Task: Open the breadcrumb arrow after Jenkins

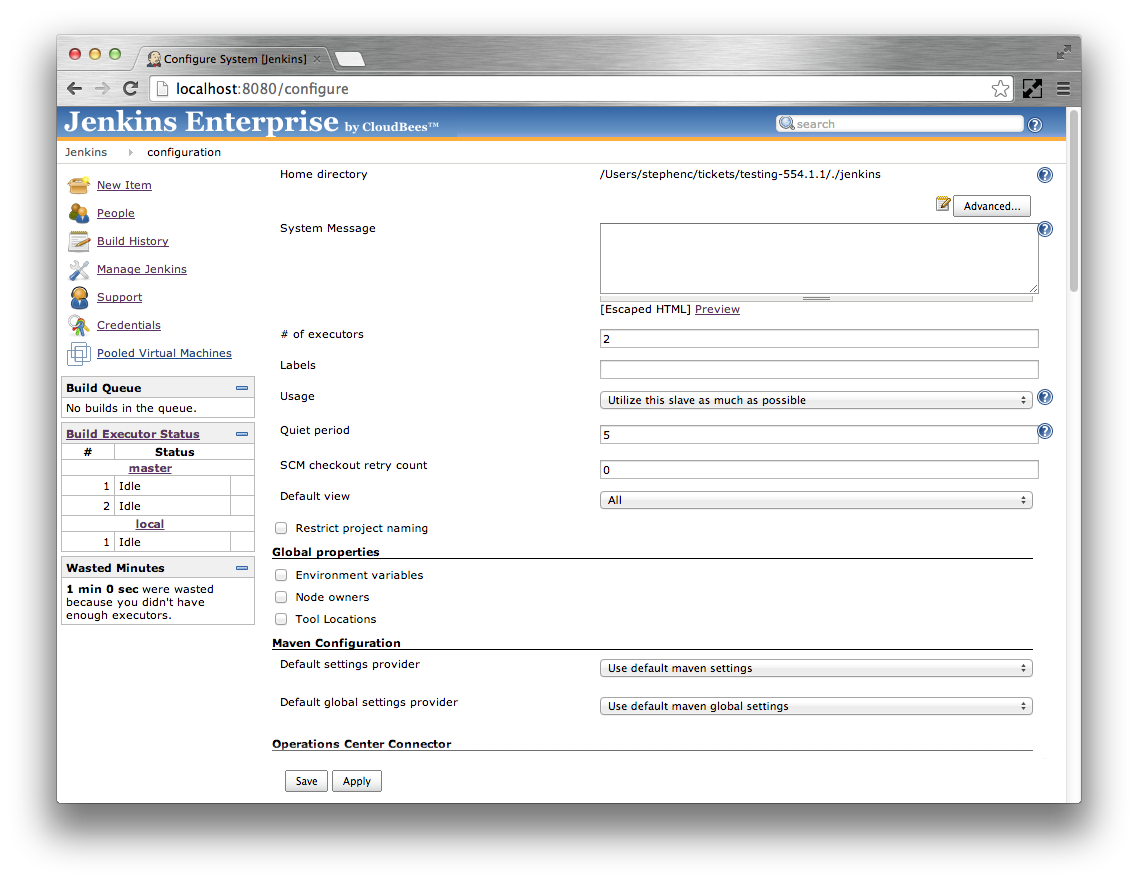Action: [130, 152]
